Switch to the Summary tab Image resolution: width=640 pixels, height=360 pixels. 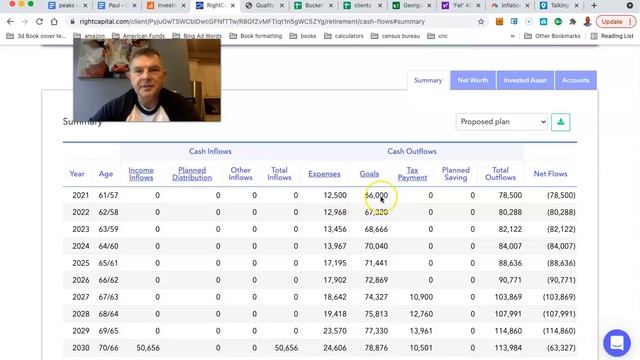coord(428,80)
